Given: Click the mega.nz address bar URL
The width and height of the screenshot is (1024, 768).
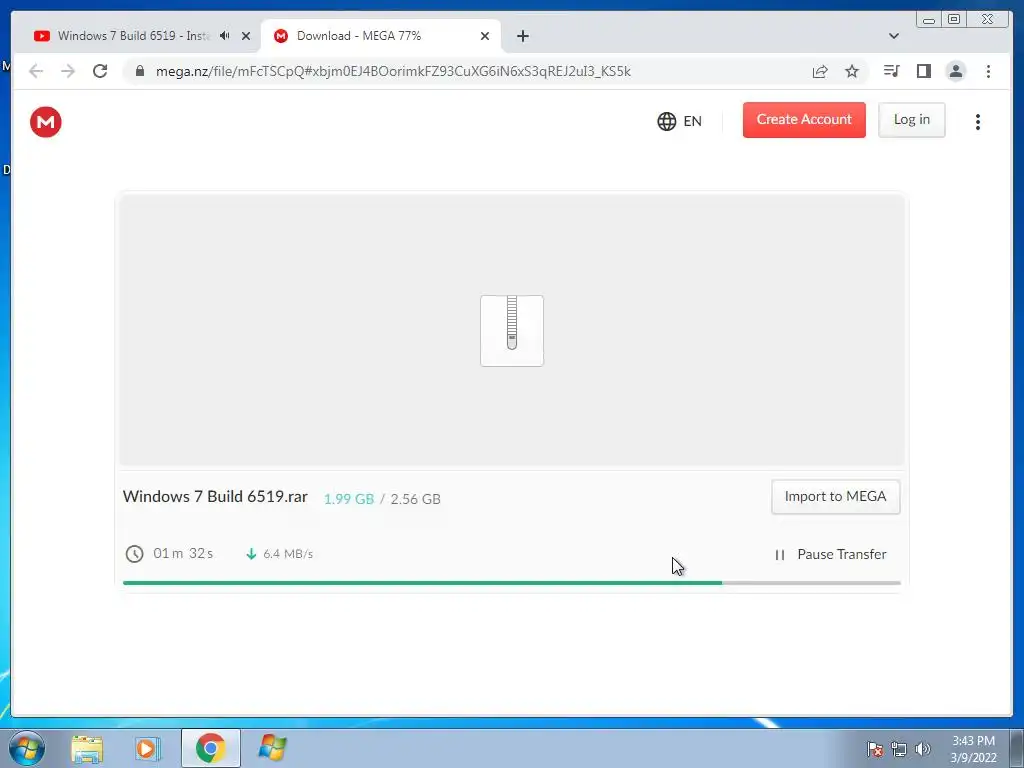Looking at the screenshot, I should (393, 71).
